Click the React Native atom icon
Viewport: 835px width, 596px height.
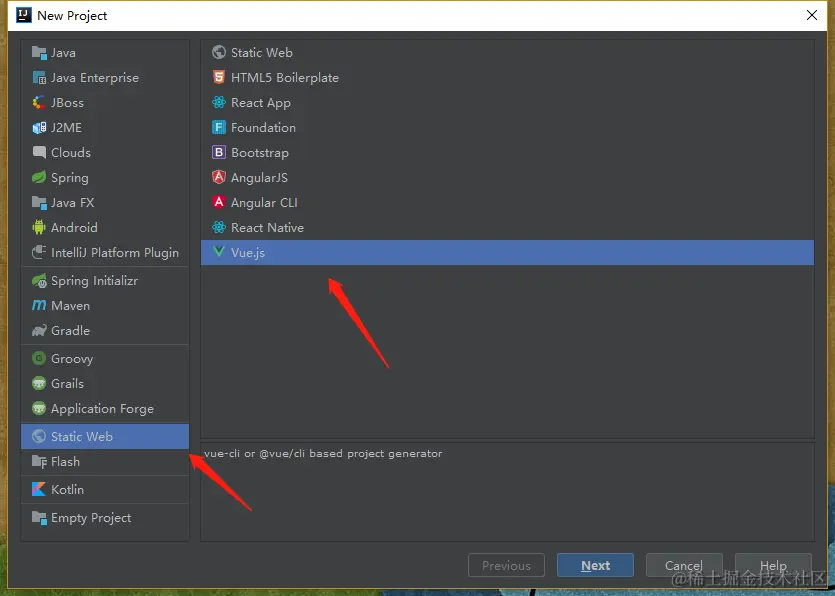[219, 227]
